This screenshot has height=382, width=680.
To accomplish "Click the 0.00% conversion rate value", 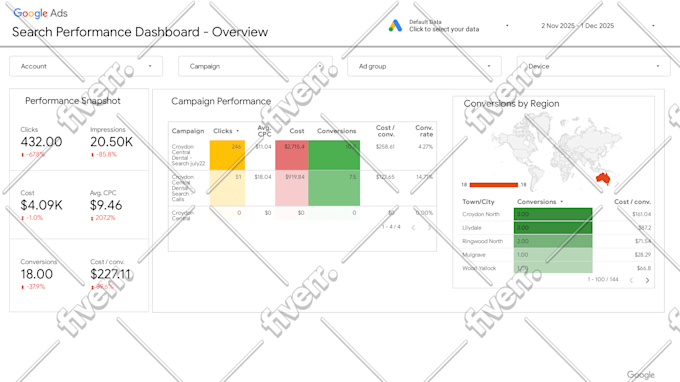I will (x=425, y=213).
